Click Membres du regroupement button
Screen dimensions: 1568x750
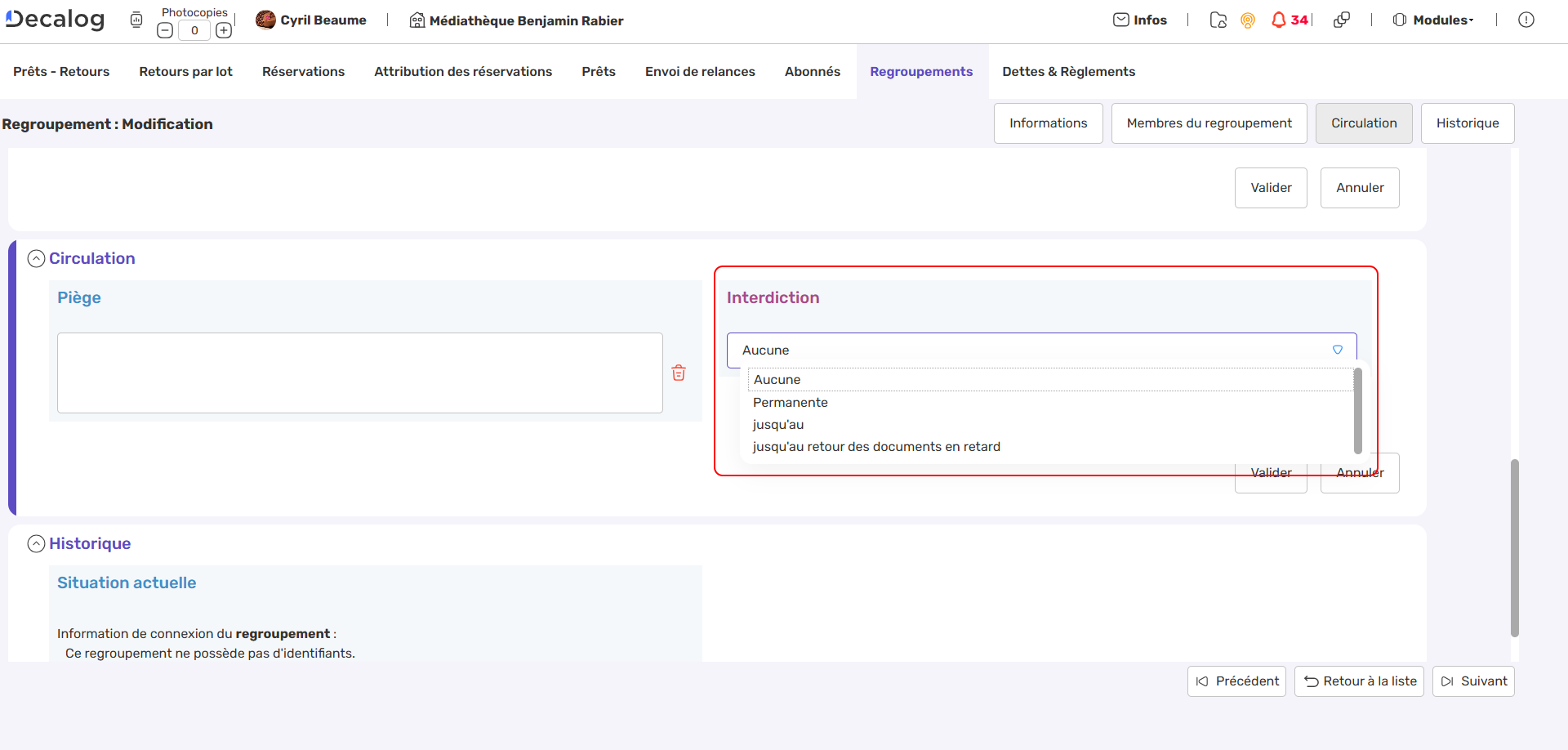[1209, 123]
